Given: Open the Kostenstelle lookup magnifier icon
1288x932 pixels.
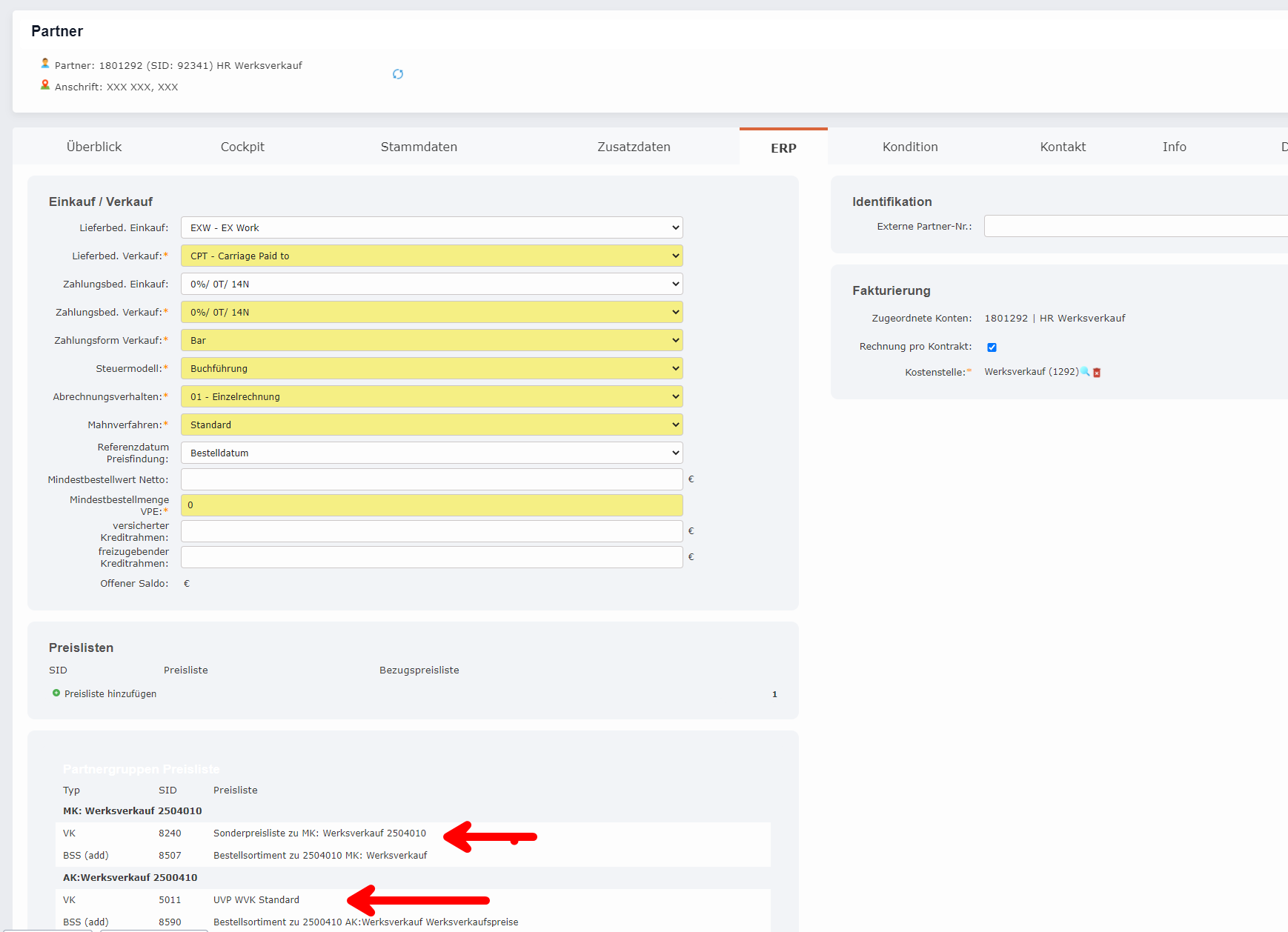Looking at the screenshot, I should [x=1085, y=372].
